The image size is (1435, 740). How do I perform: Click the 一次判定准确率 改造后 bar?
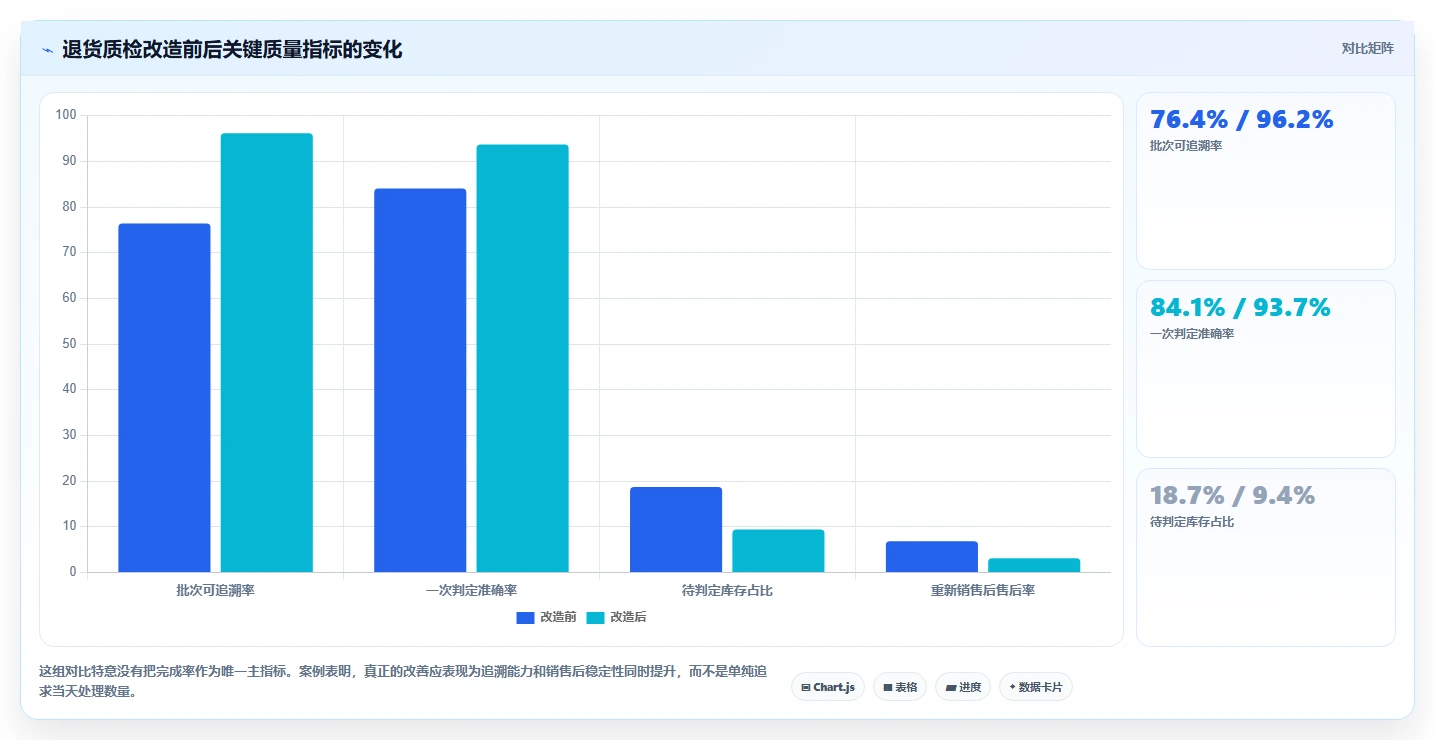tap(523, 358)
